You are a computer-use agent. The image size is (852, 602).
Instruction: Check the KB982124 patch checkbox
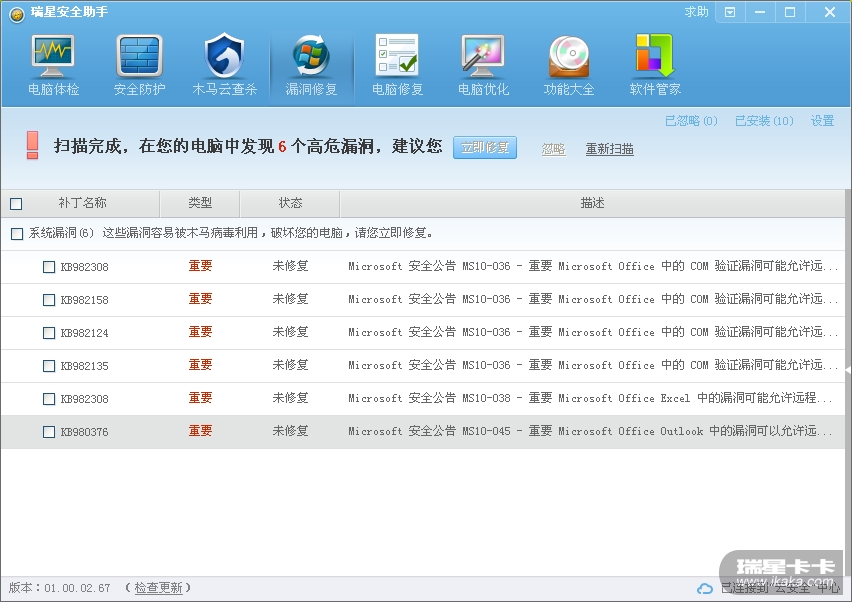click(x=49, y=333)
